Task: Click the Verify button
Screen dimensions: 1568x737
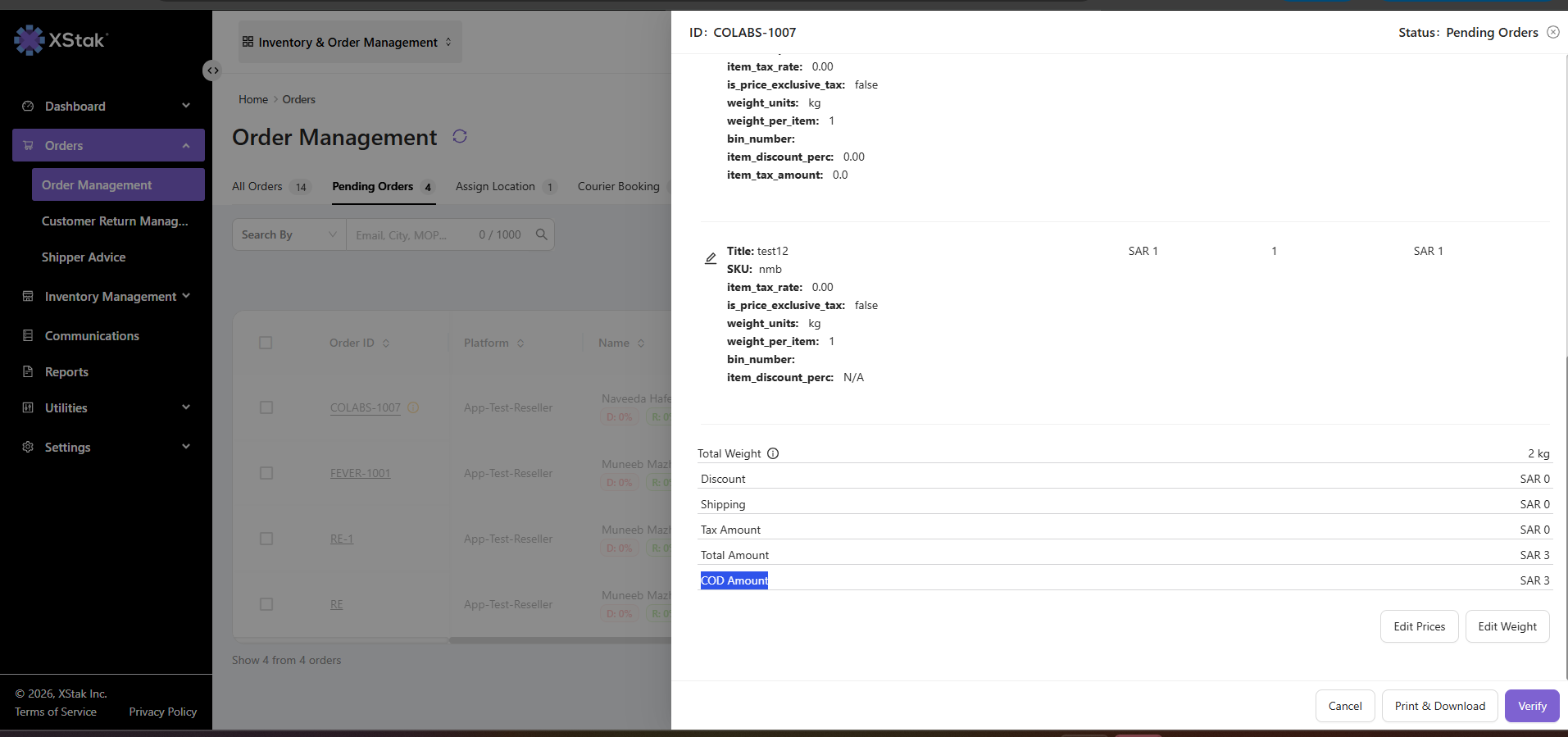Action: pos(1532,706)
